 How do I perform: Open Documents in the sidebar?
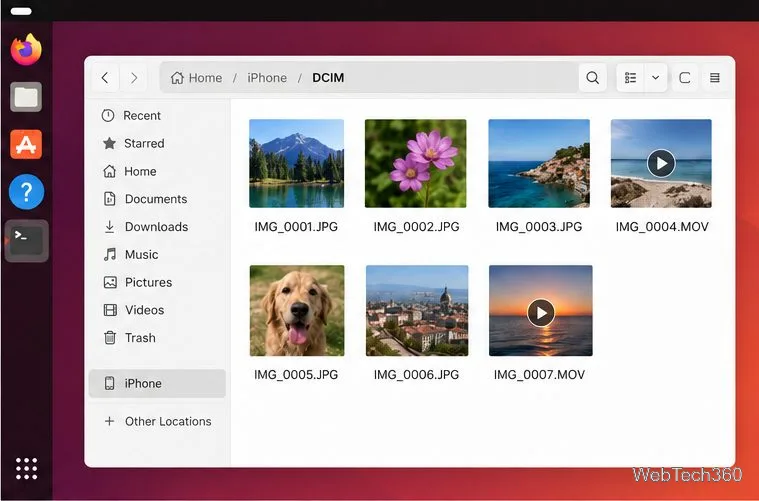(x=157, y=199)
